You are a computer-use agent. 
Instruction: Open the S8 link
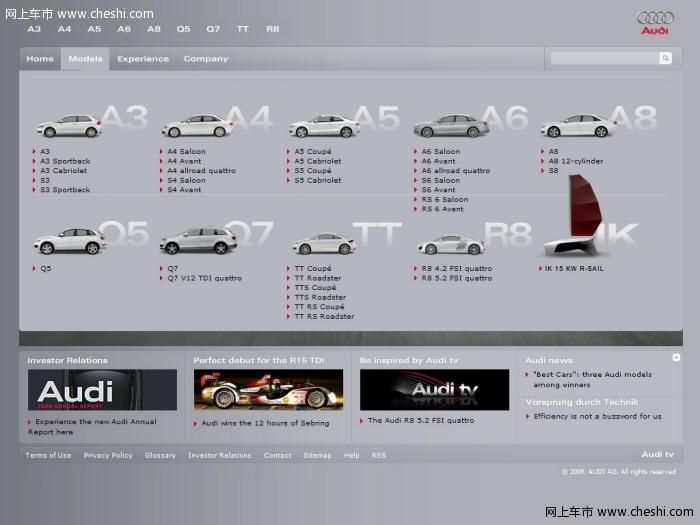coord(554,171)
